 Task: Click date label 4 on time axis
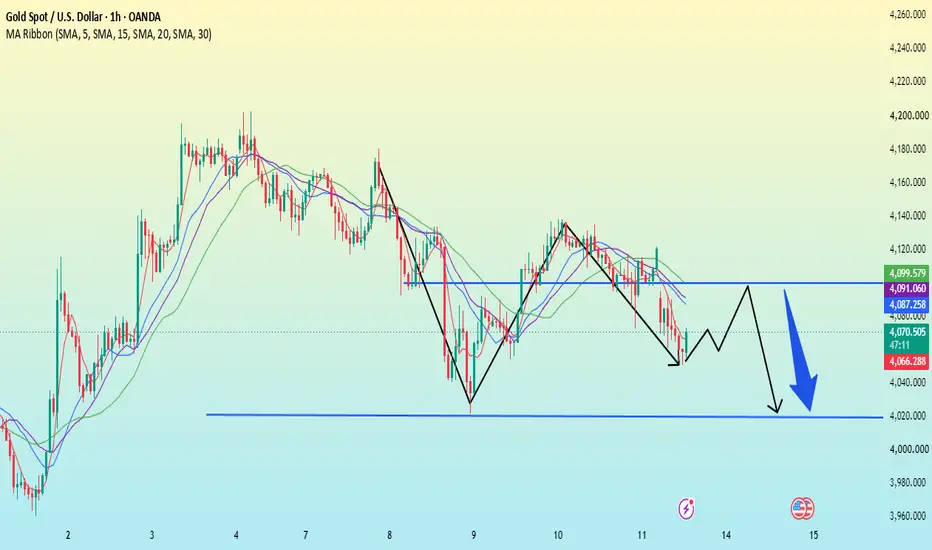(236, 535)
